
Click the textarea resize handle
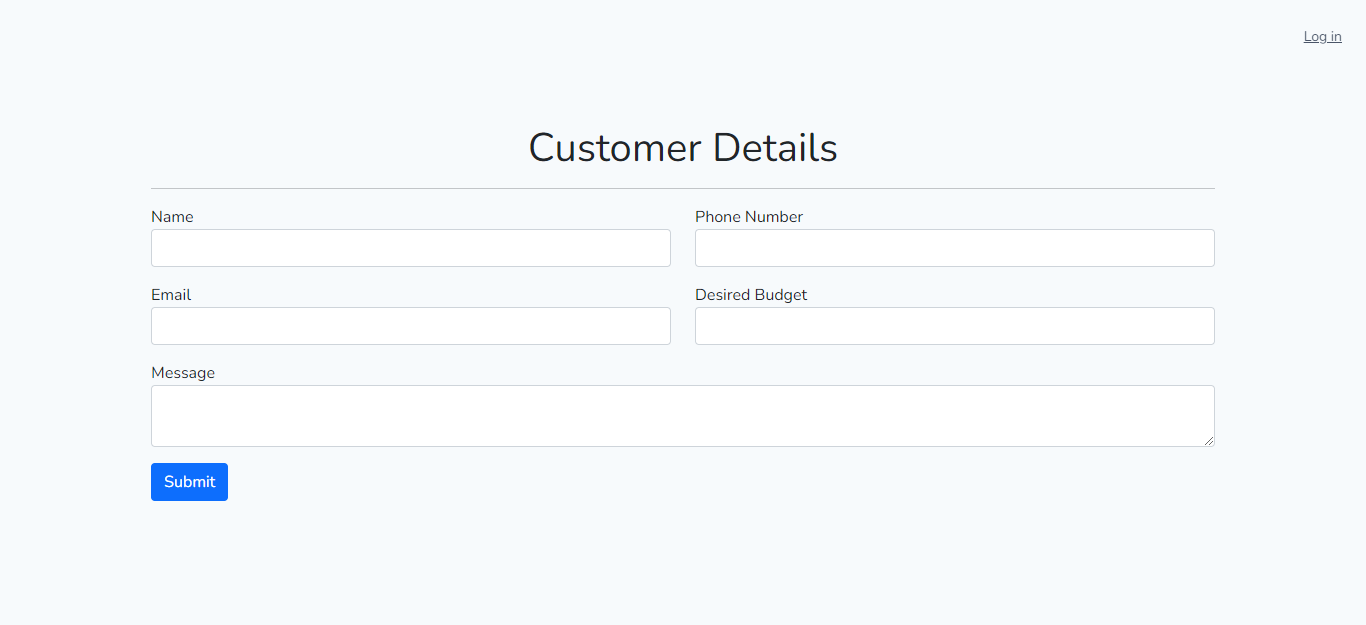[1209, 441]
